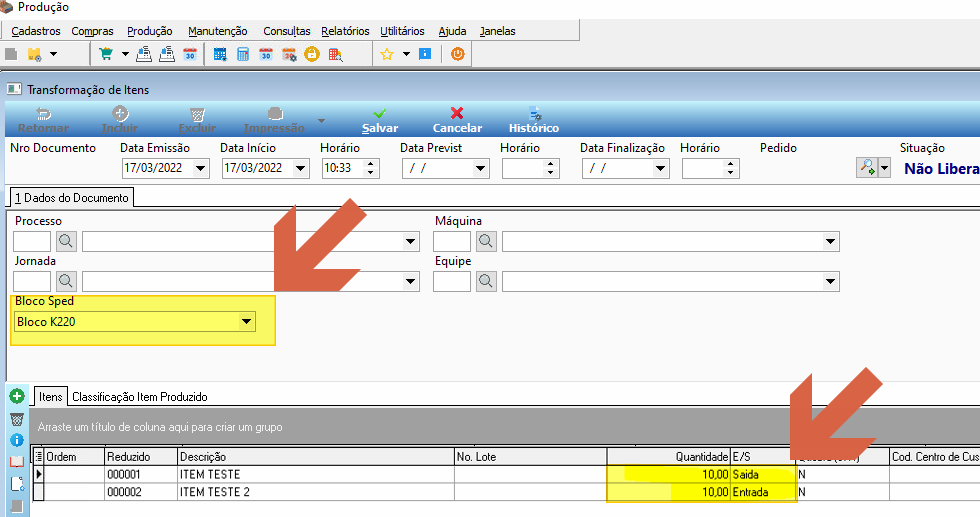
Task: Click the blue info circle icon beside grid
Action: pos(17,441)
